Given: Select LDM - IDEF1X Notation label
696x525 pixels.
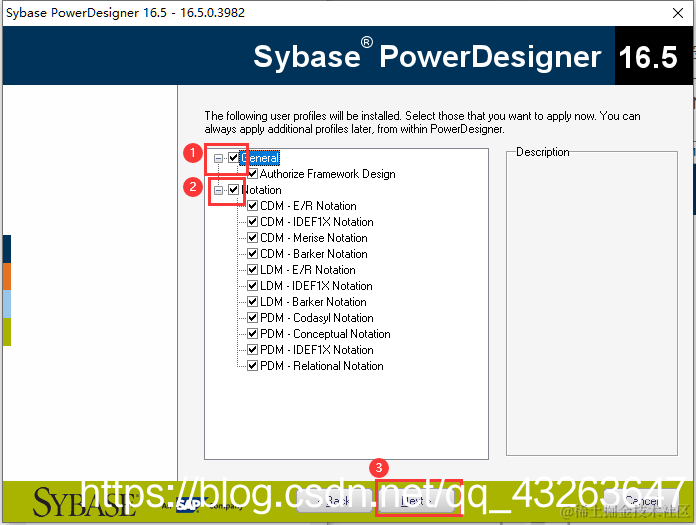Looking at the screenshot, I should [316, 286].
